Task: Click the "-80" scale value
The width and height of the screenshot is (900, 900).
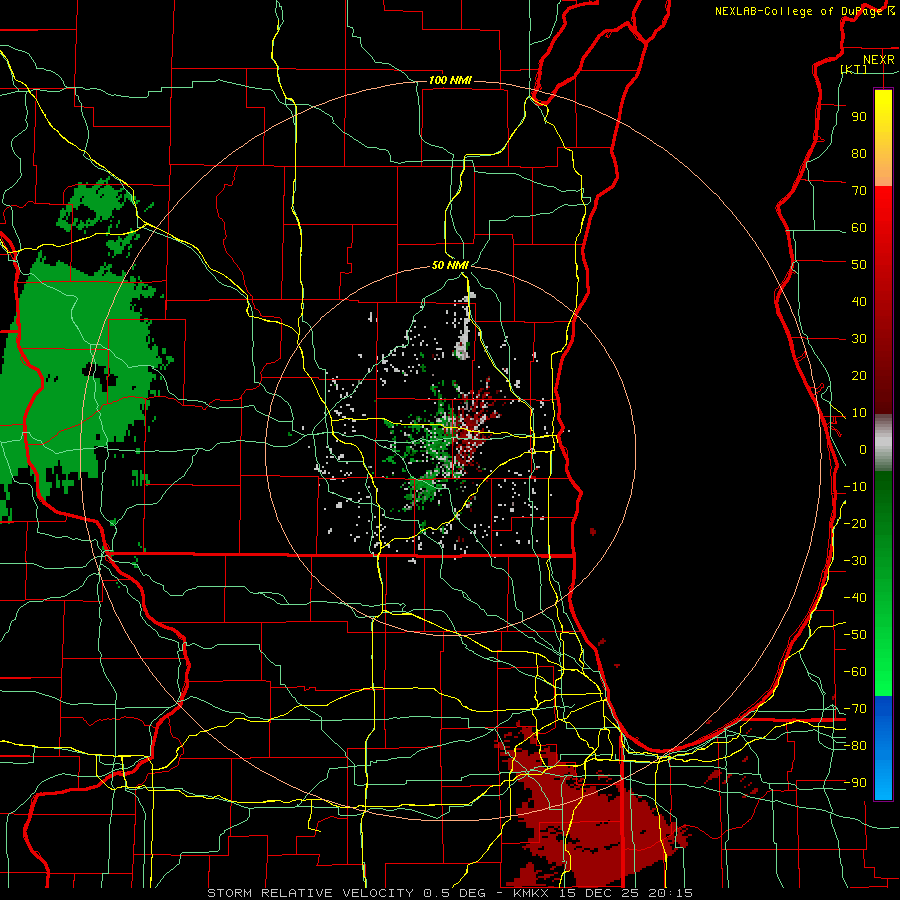Action: 855,746
